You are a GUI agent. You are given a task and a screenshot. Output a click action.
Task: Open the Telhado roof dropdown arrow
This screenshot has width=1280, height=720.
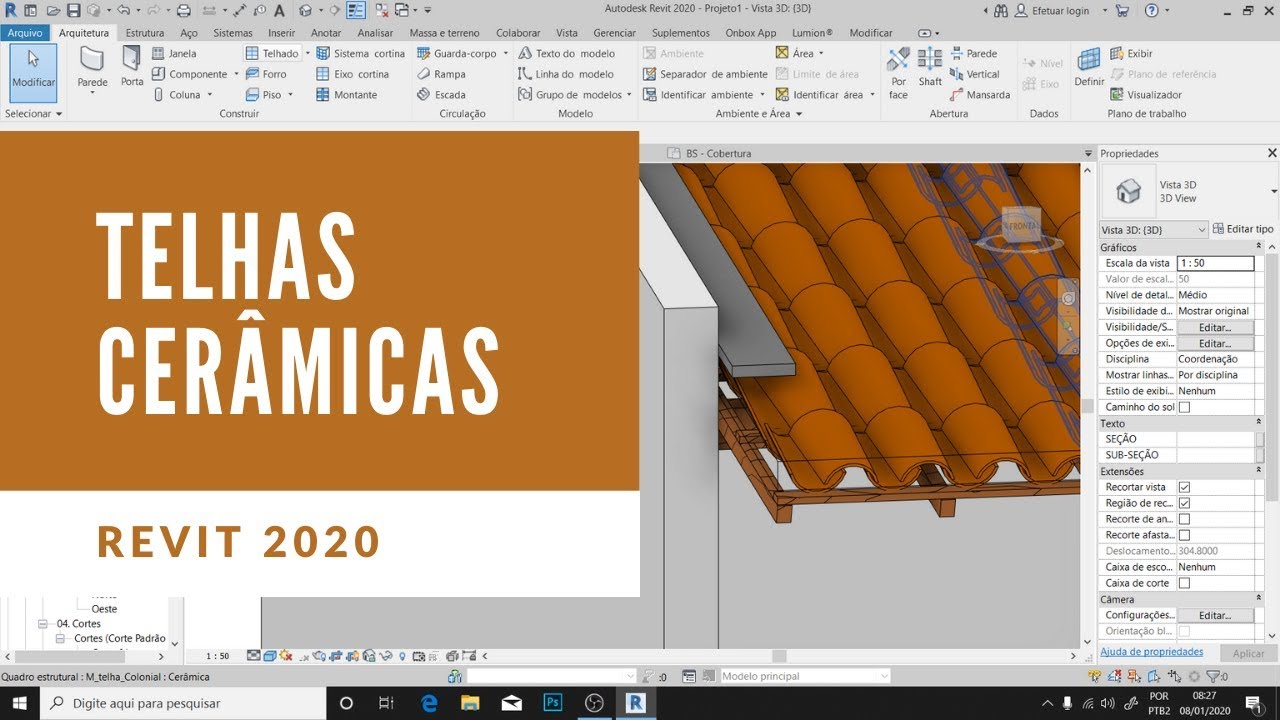click(306, 53)
